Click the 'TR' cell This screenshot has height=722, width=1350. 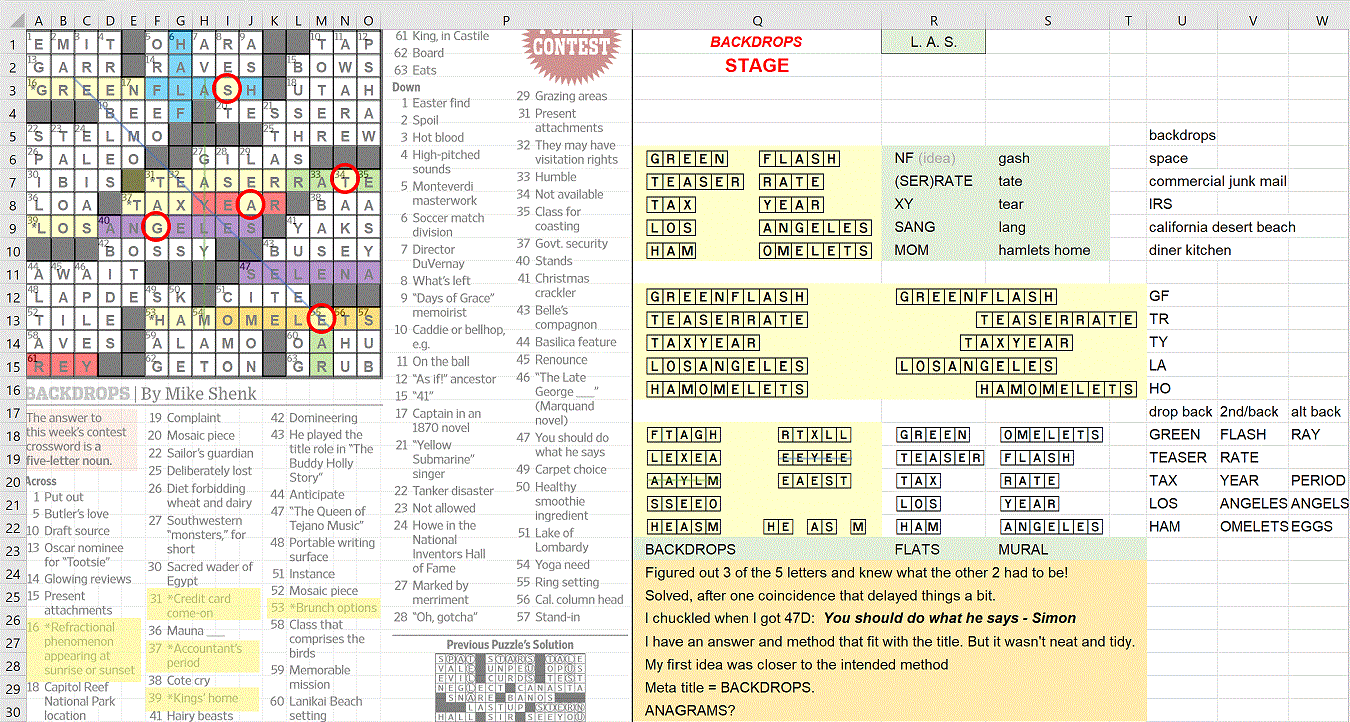1181,319
